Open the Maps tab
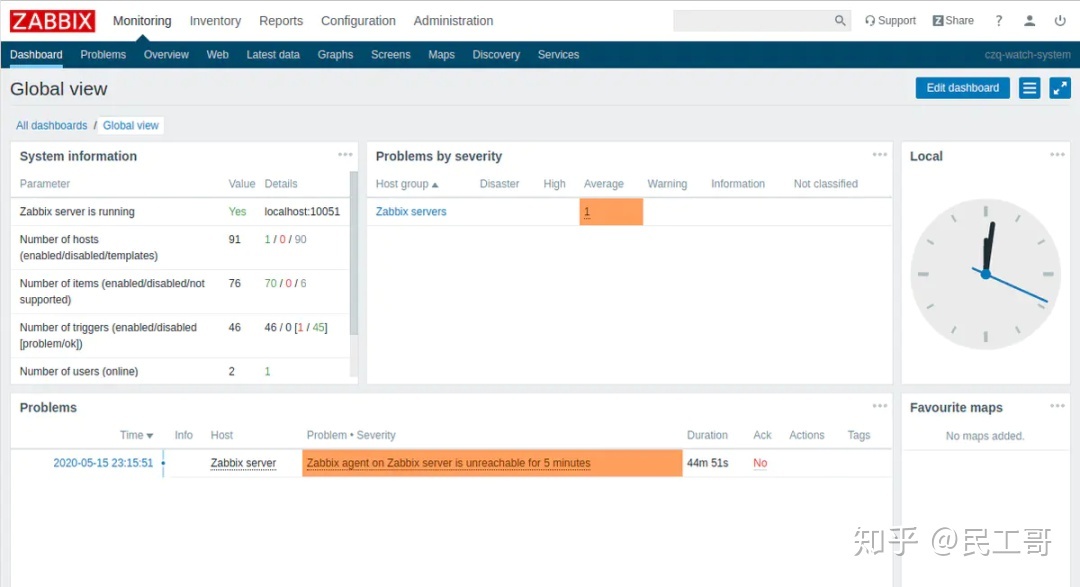 442,54
